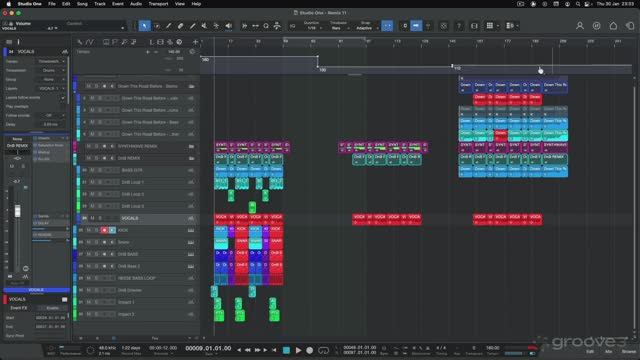Click the Record button in transport
This screenshot has height=360, width=640.
point(310,350)
